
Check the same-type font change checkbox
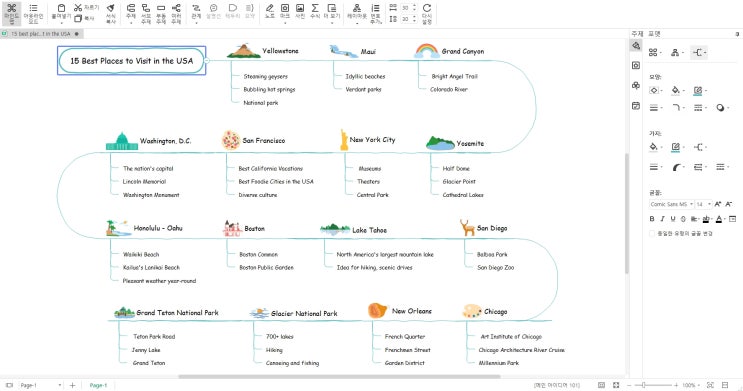point(652,233)
